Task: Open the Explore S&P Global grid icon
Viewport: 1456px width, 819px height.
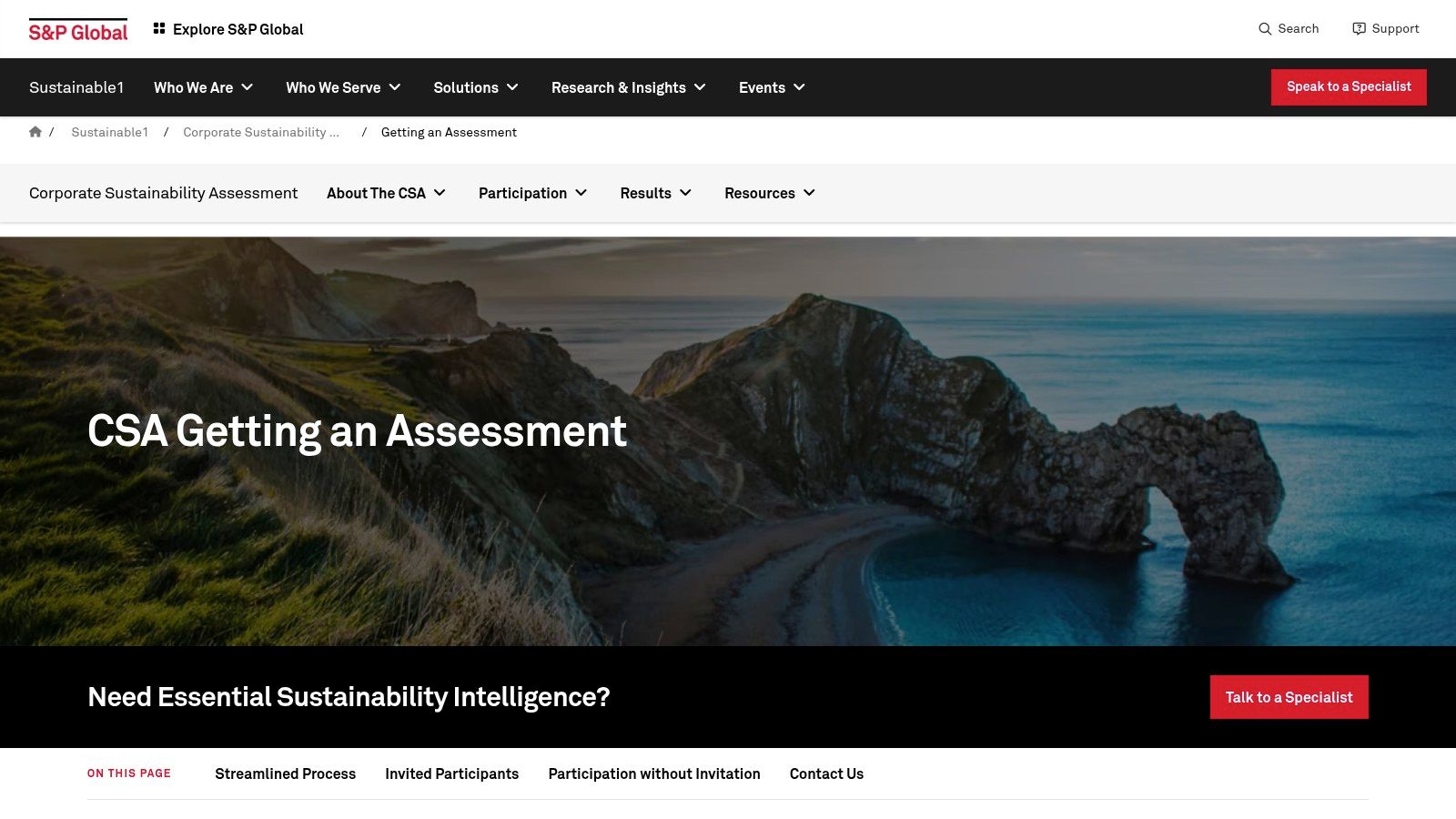Action: [159, 29]
